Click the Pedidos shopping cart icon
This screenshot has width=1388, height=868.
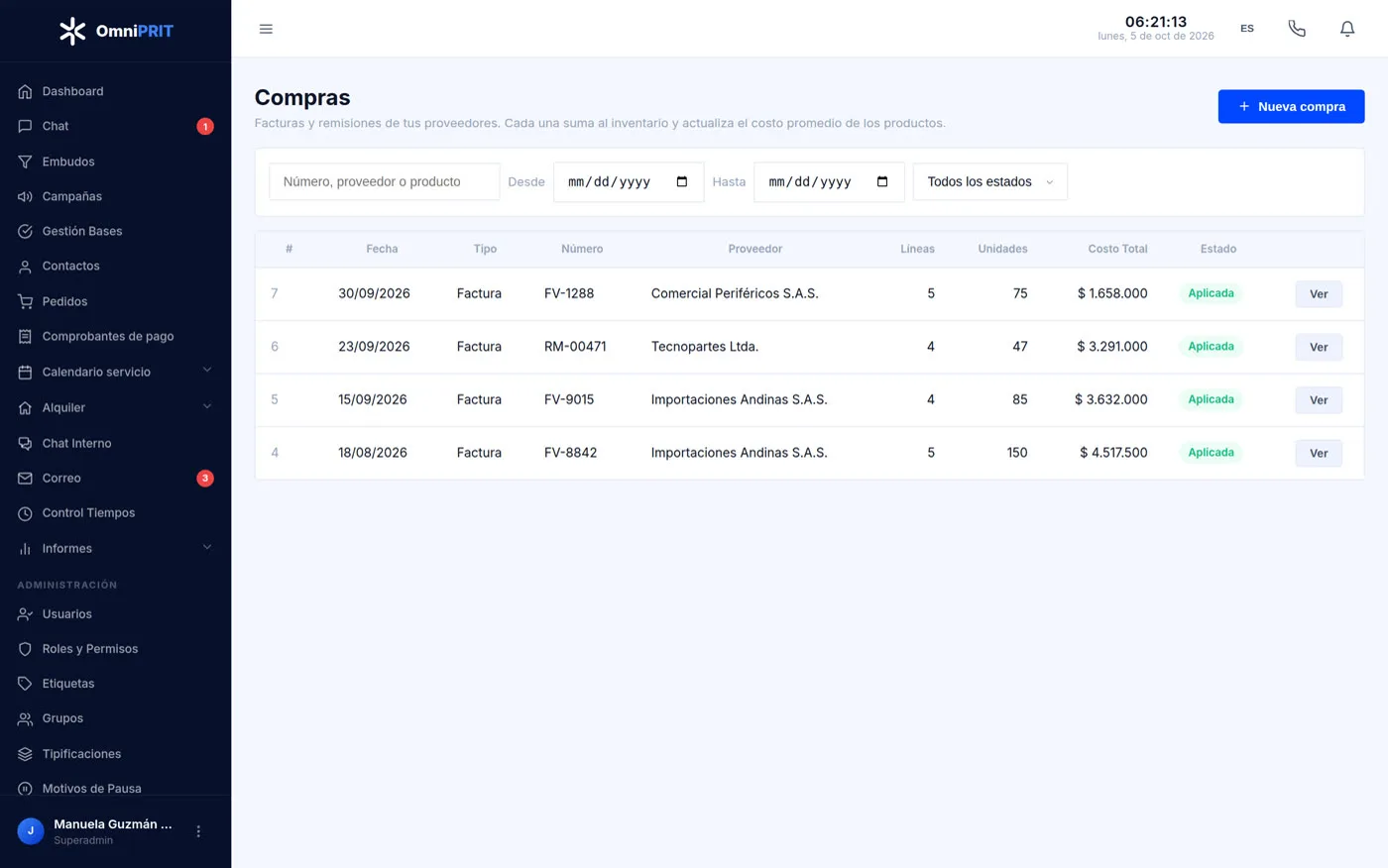pos(26,301)
